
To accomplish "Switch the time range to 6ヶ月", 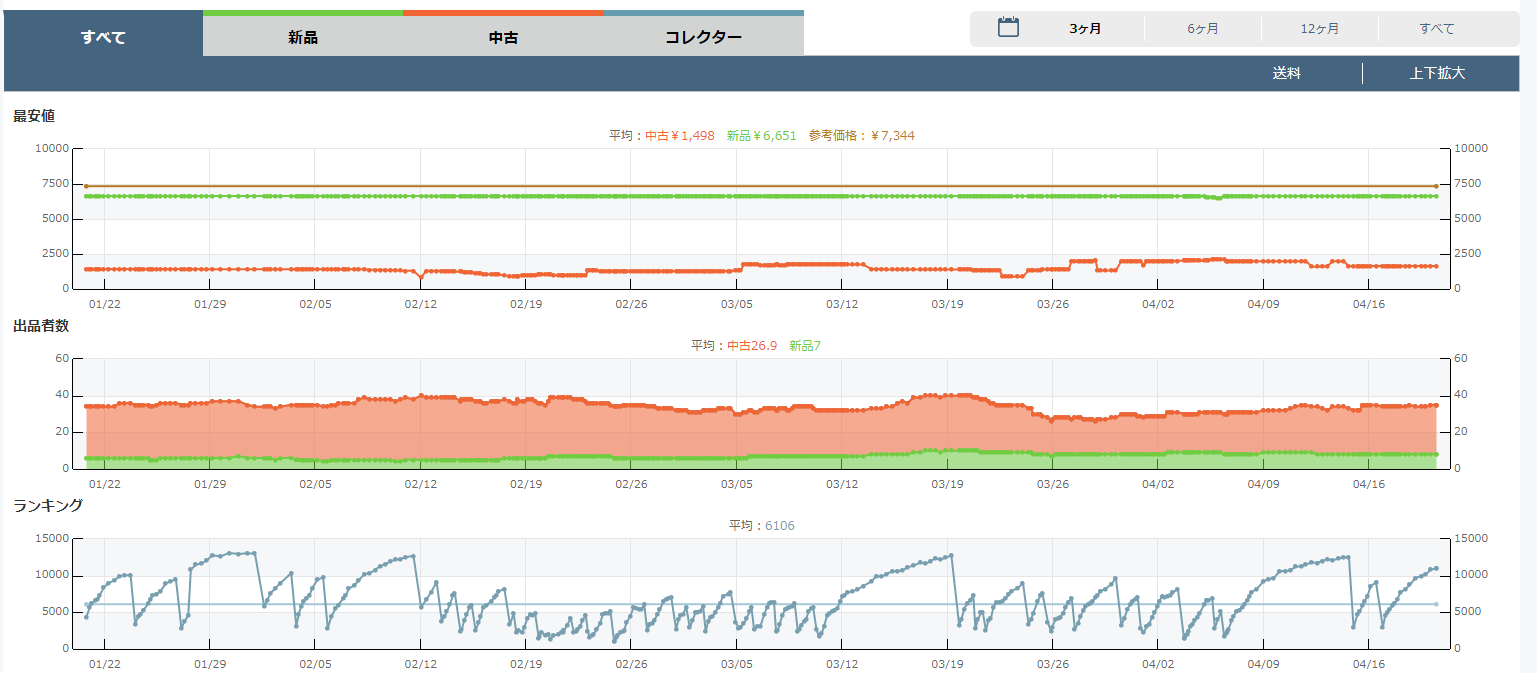I will [1203, 29].
